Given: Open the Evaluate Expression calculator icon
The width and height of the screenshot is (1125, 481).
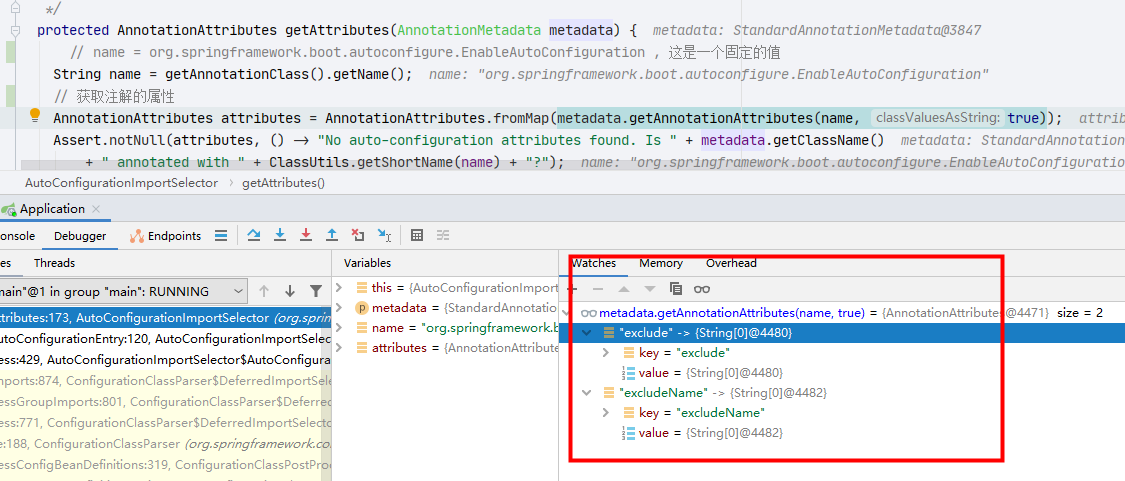Looking at the screenshot, I should (x=417, y=236).
